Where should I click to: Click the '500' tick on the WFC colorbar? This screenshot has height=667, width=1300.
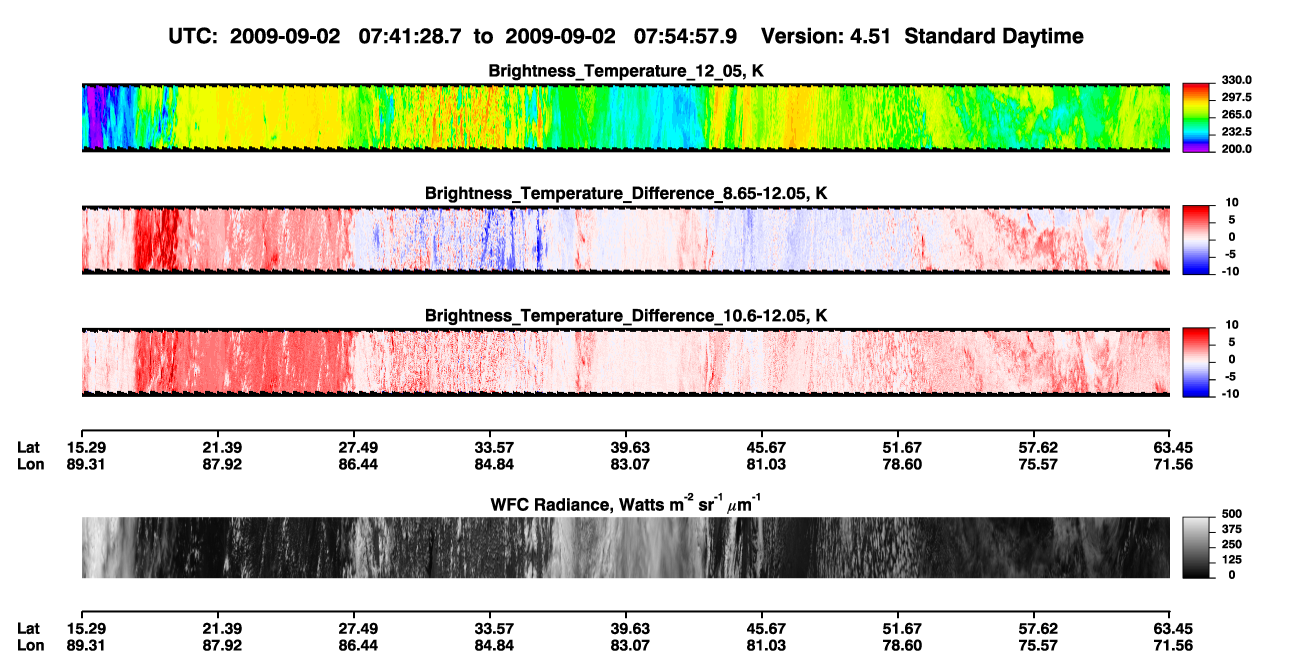pyautogui.click(x=1231, y=515)
